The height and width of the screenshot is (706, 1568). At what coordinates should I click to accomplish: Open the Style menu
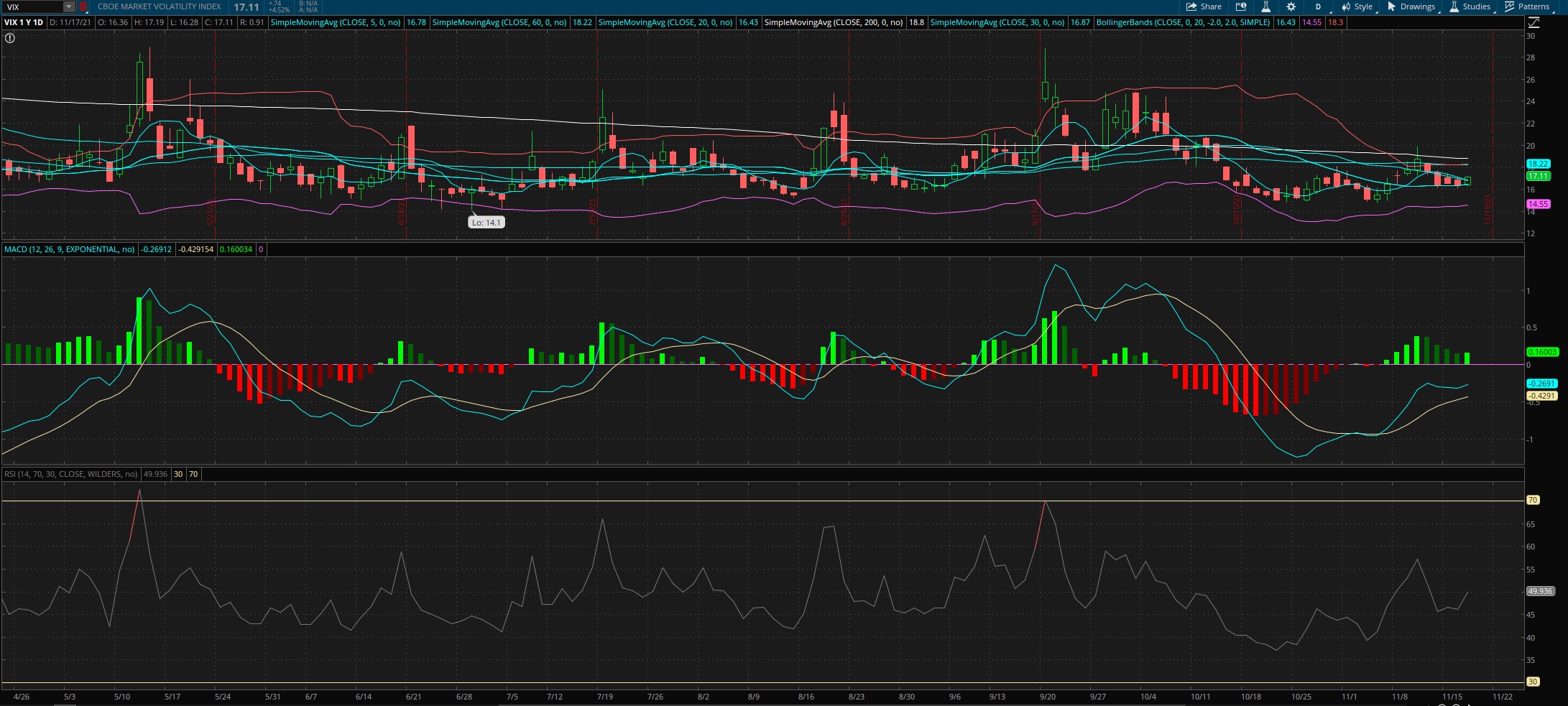[x=1357, y=6]
